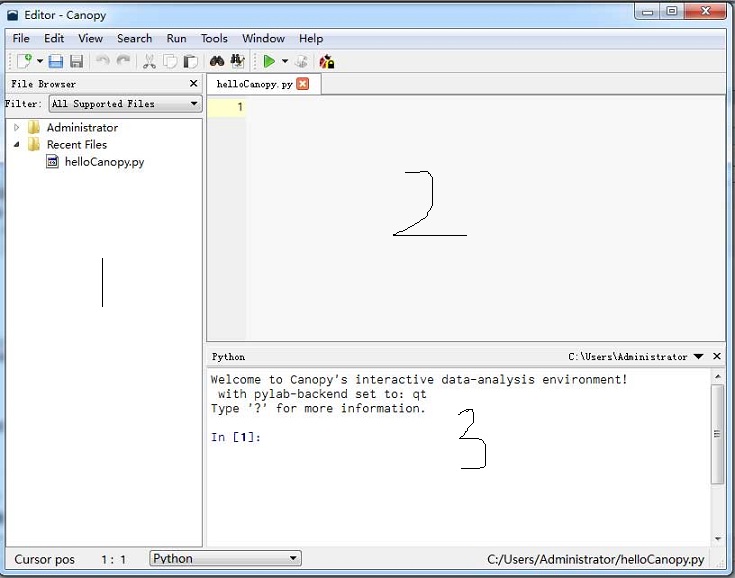The height and width of the screenshot is (578, 735).
Task: Click the helloCanopy.py file icon
Action: coord(52,162)
